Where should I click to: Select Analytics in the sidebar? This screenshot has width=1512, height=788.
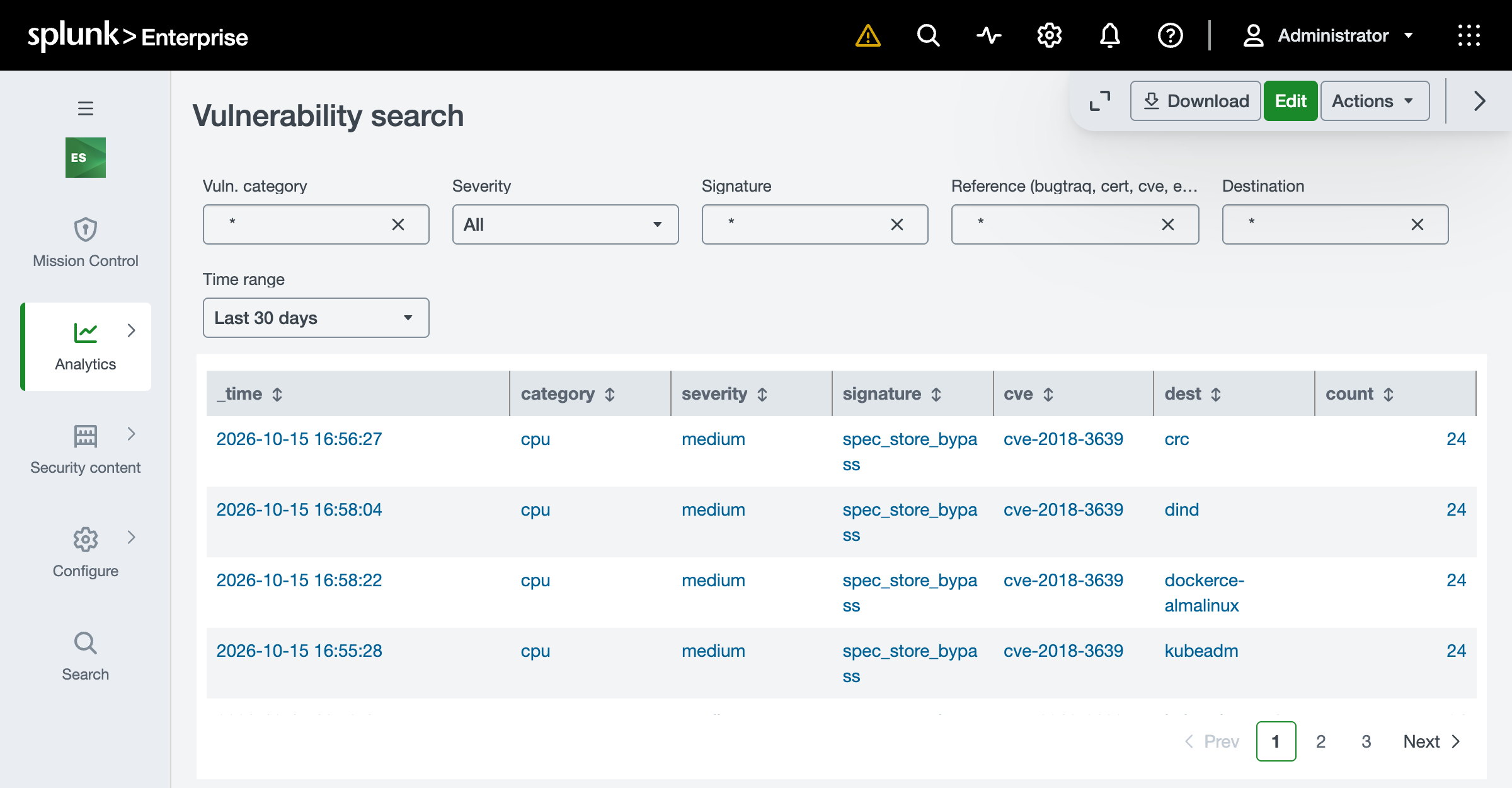86,346
